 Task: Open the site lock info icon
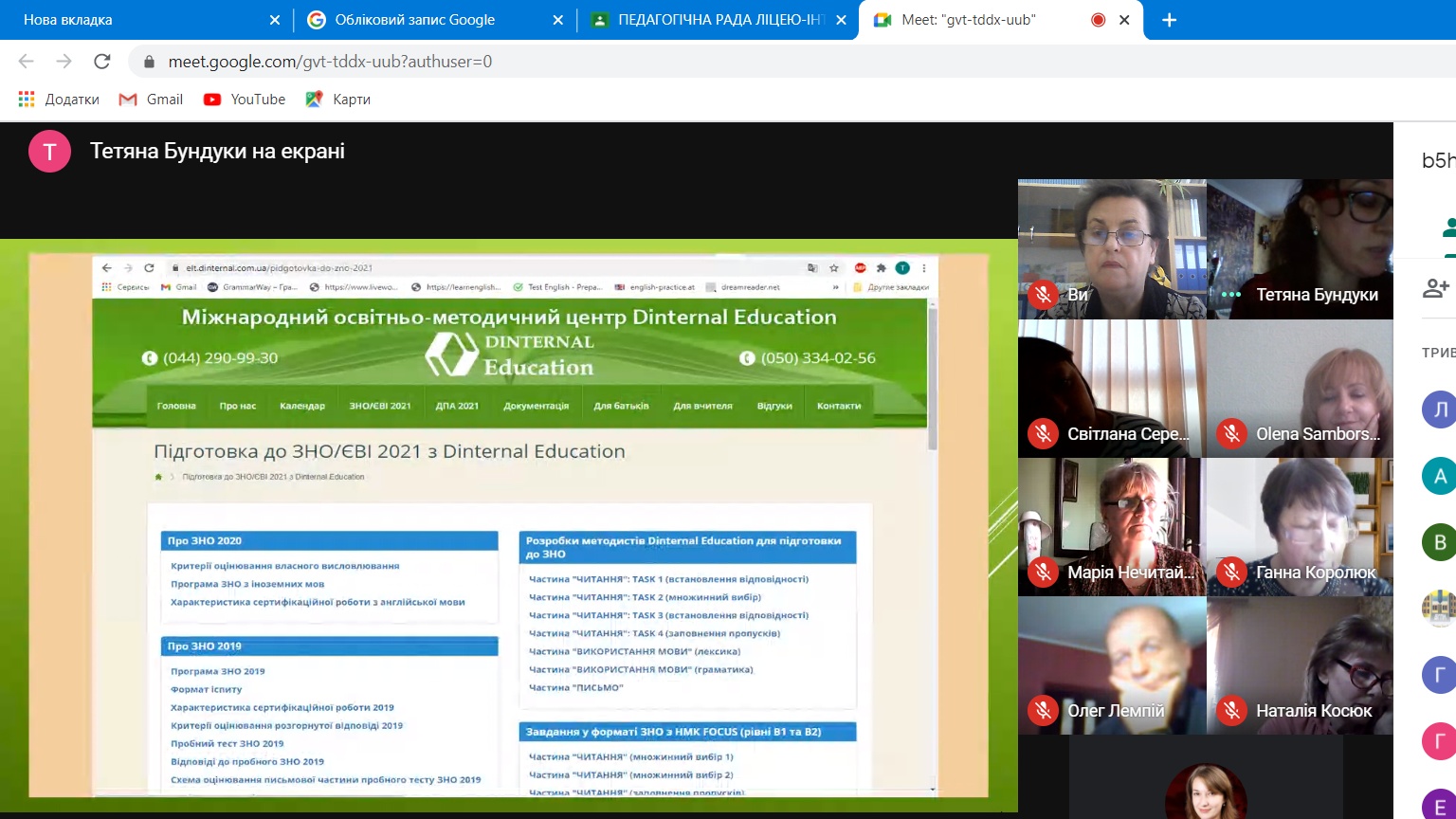pos(148,62)
